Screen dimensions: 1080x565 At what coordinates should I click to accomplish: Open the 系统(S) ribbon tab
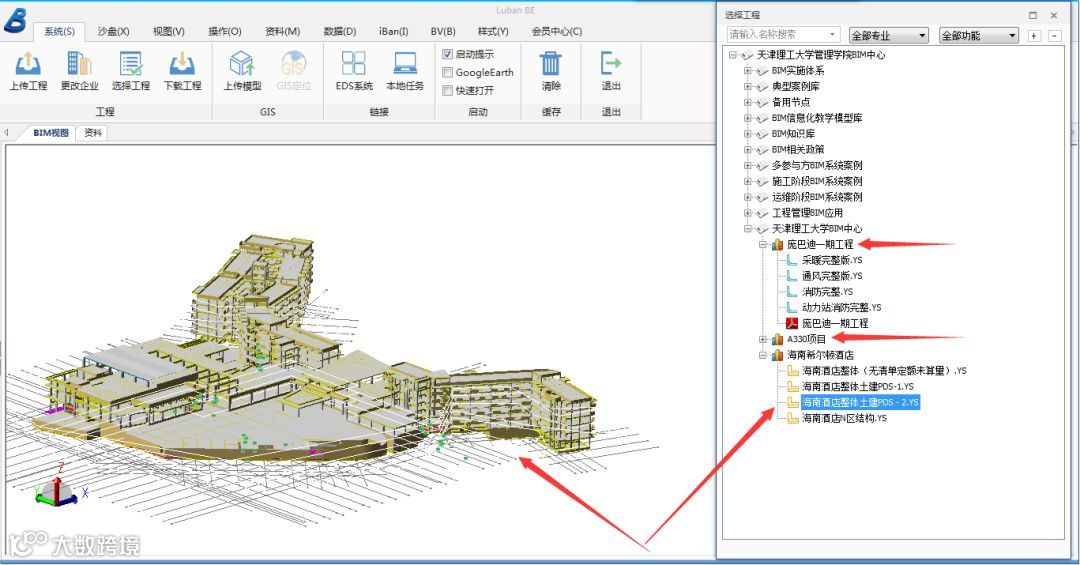tap(59, 32)
